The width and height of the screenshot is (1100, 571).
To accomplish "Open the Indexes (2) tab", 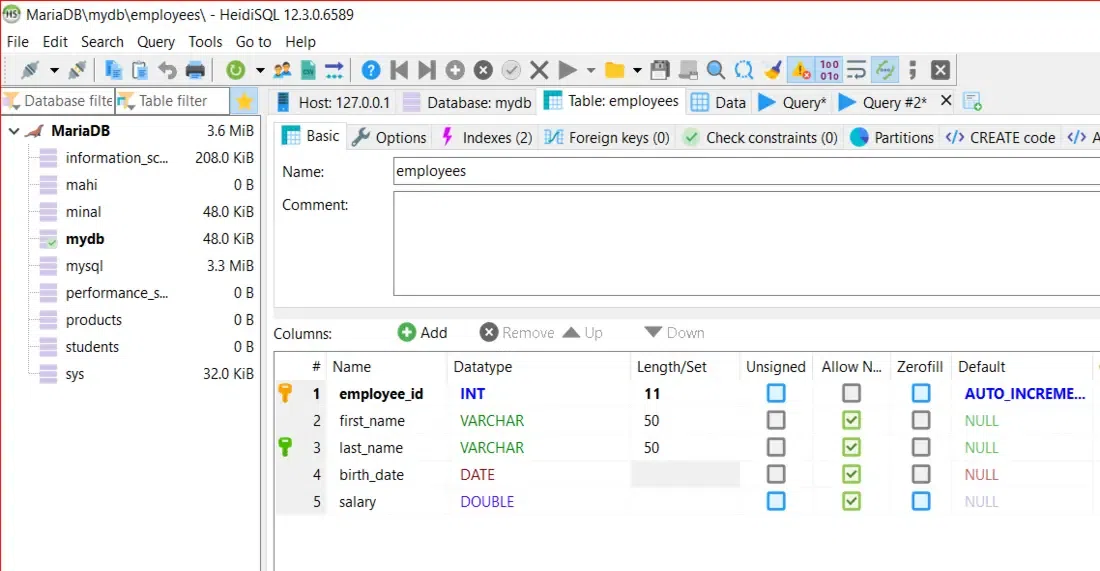I will click(x=487, y=137).
